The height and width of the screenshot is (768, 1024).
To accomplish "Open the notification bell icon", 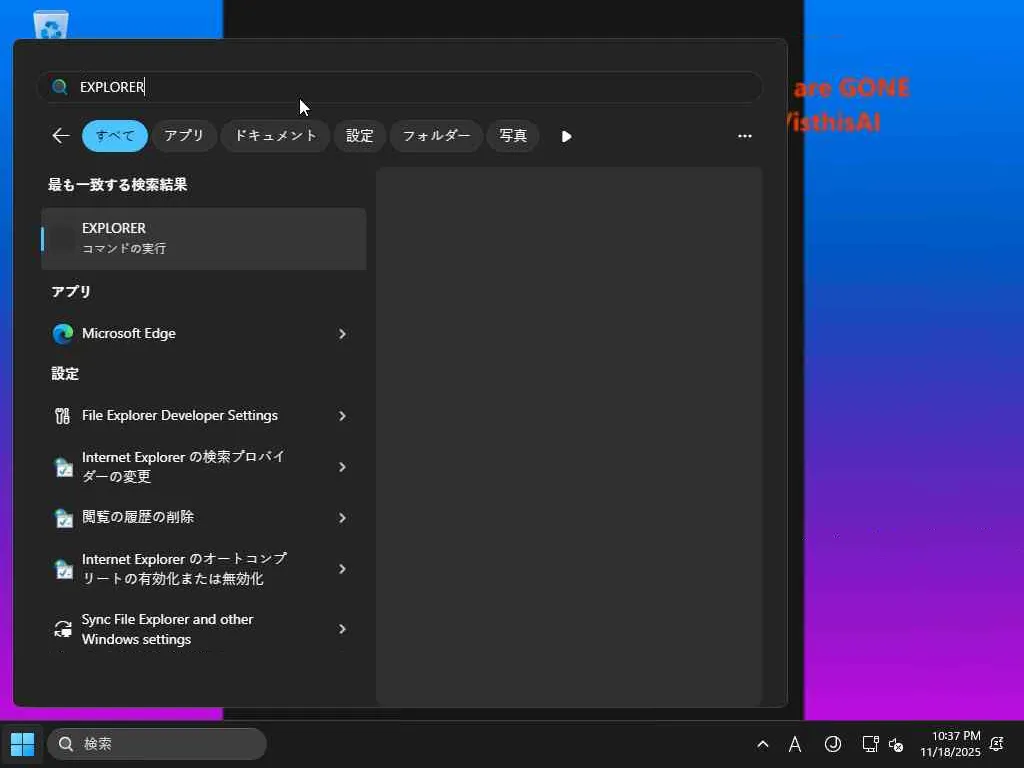I will pyautogui.click(x=997, y=744).
